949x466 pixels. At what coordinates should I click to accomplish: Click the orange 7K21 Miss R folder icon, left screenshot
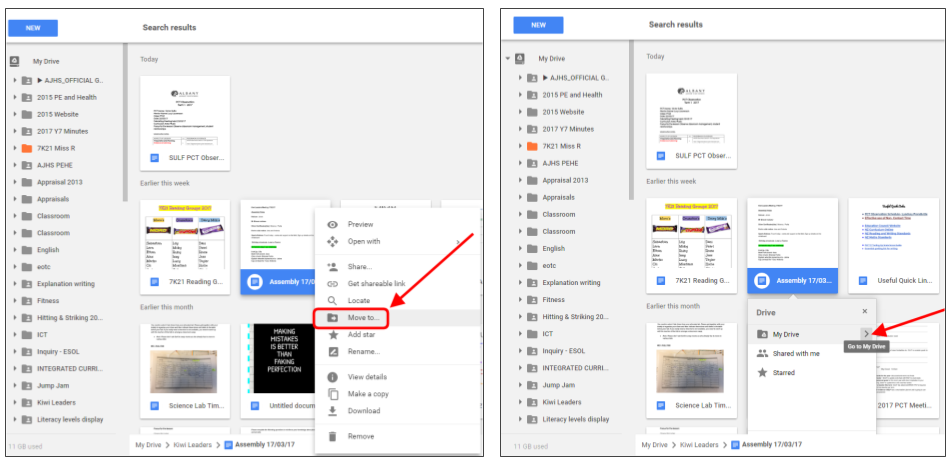[27, 148]
